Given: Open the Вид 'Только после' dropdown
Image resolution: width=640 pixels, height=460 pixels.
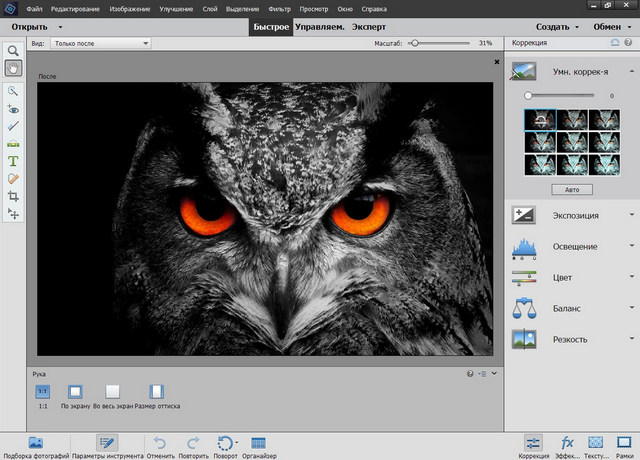Looking at the screenshot, I should pos(100,44).
